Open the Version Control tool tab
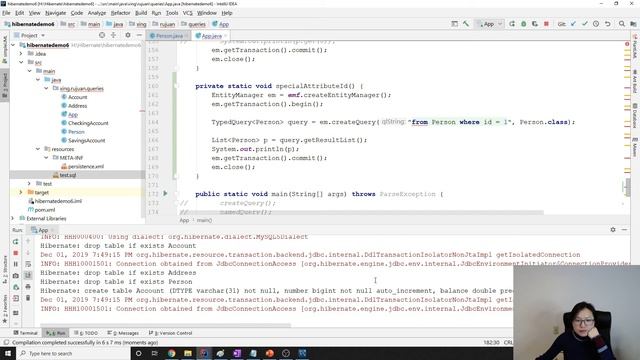Image resolution: width=640 pixels, height=360 pixels. point(170,333)
